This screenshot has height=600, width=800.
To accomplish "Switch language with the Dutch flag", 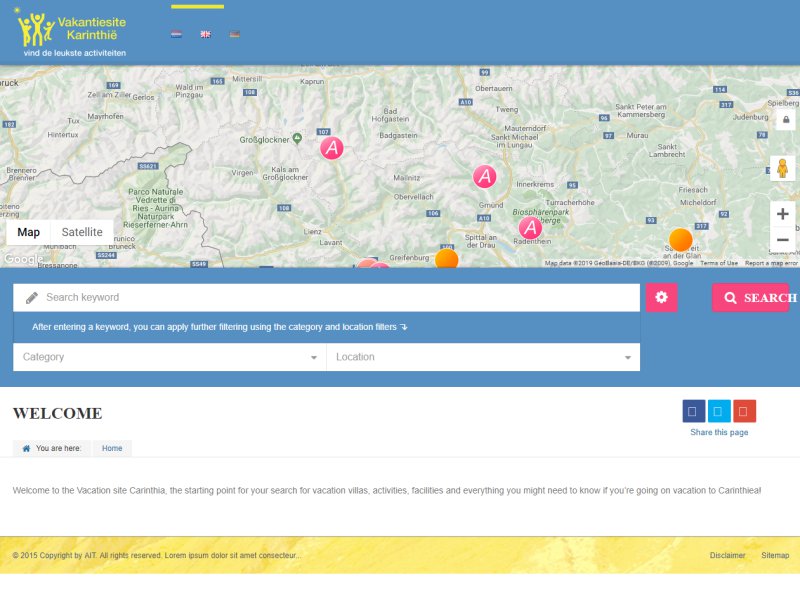I will pyautogui.click(x=177, y=34).
